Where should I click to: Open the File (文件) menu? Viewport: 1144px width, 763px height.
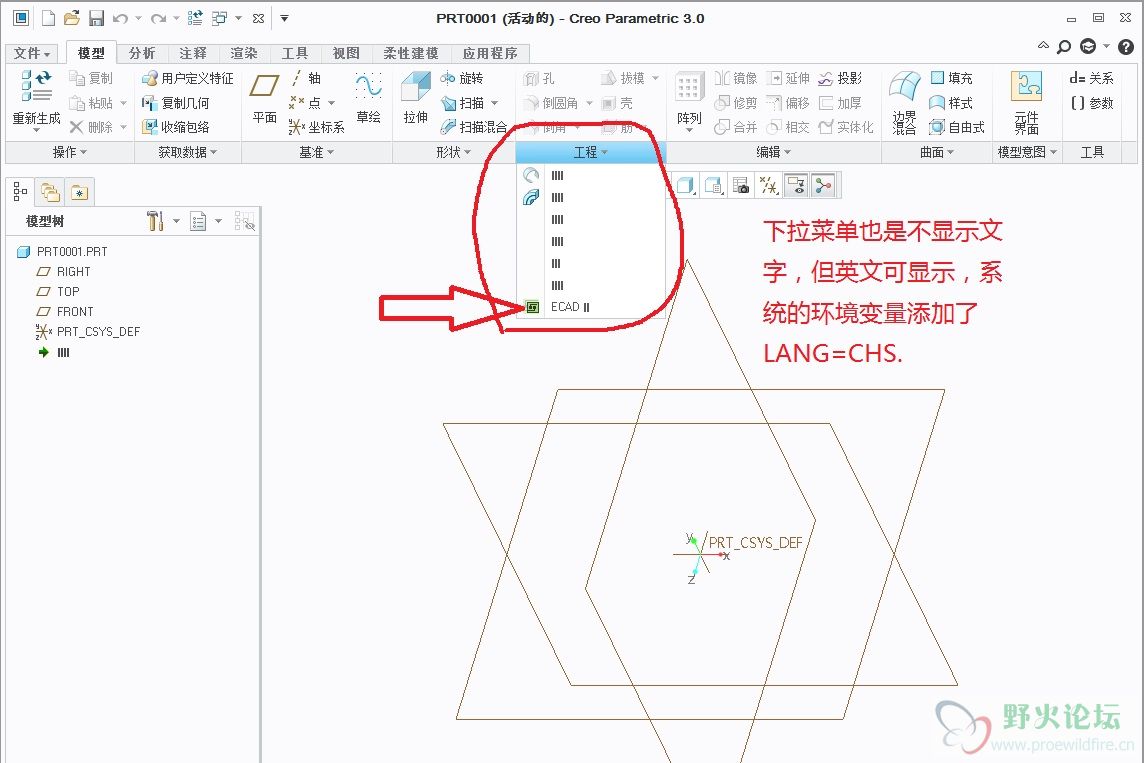(x=31, y=53)
